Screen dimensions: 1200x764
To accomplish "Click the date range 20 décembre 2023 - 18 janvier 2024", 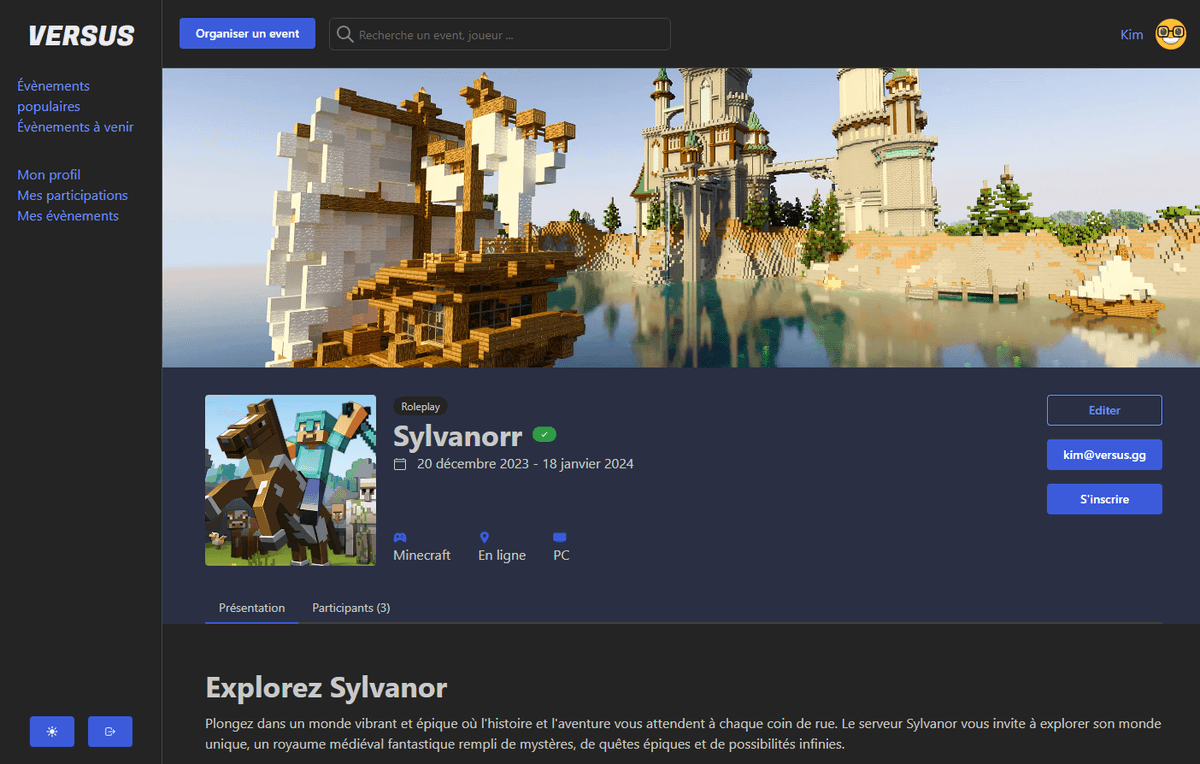I will pyautogui.click(x=525, y=464).
